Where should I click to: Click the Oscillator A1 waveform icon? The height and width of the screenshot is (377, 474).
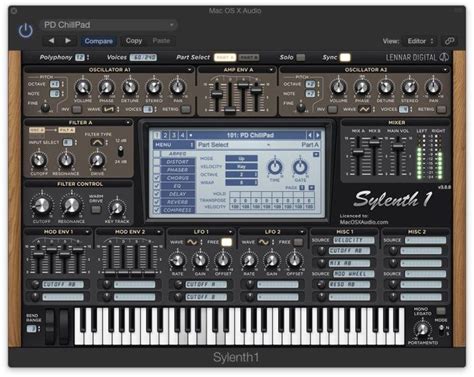pyautogui.click(x=109, y=109)
